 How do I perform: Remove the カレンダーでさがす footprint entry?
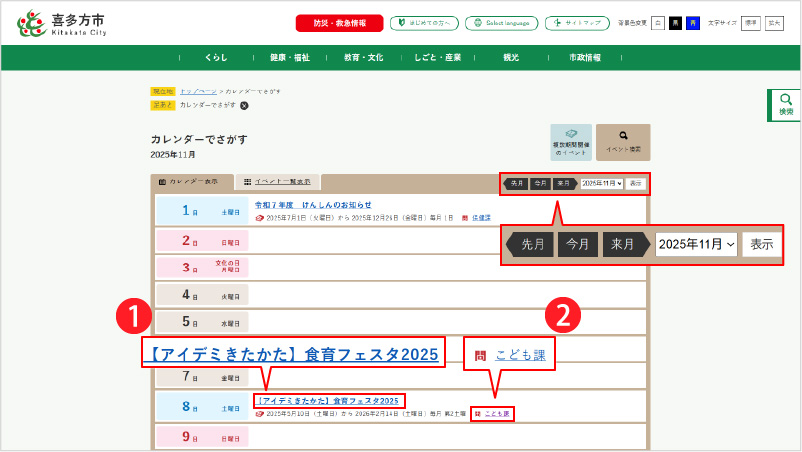point(244,106)
